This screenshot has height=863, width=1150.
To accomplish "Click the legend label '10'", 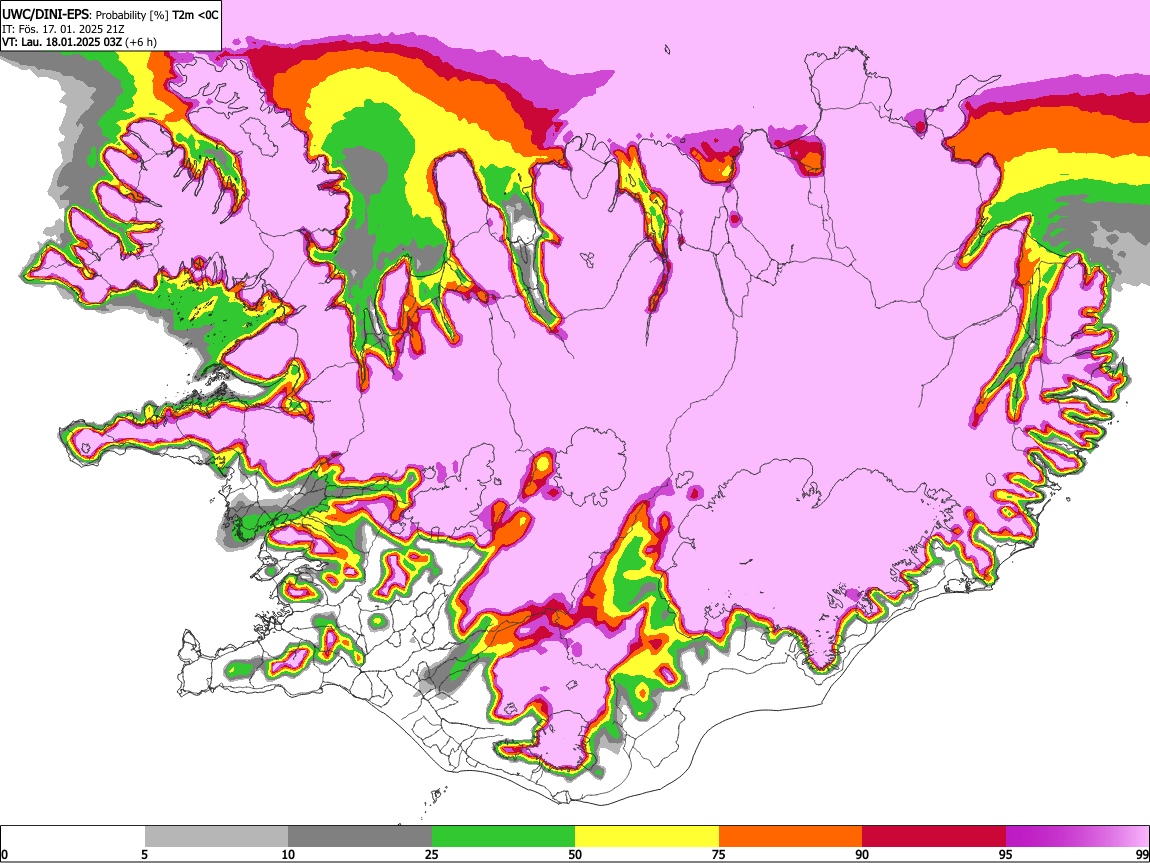I will click(288, 855).
